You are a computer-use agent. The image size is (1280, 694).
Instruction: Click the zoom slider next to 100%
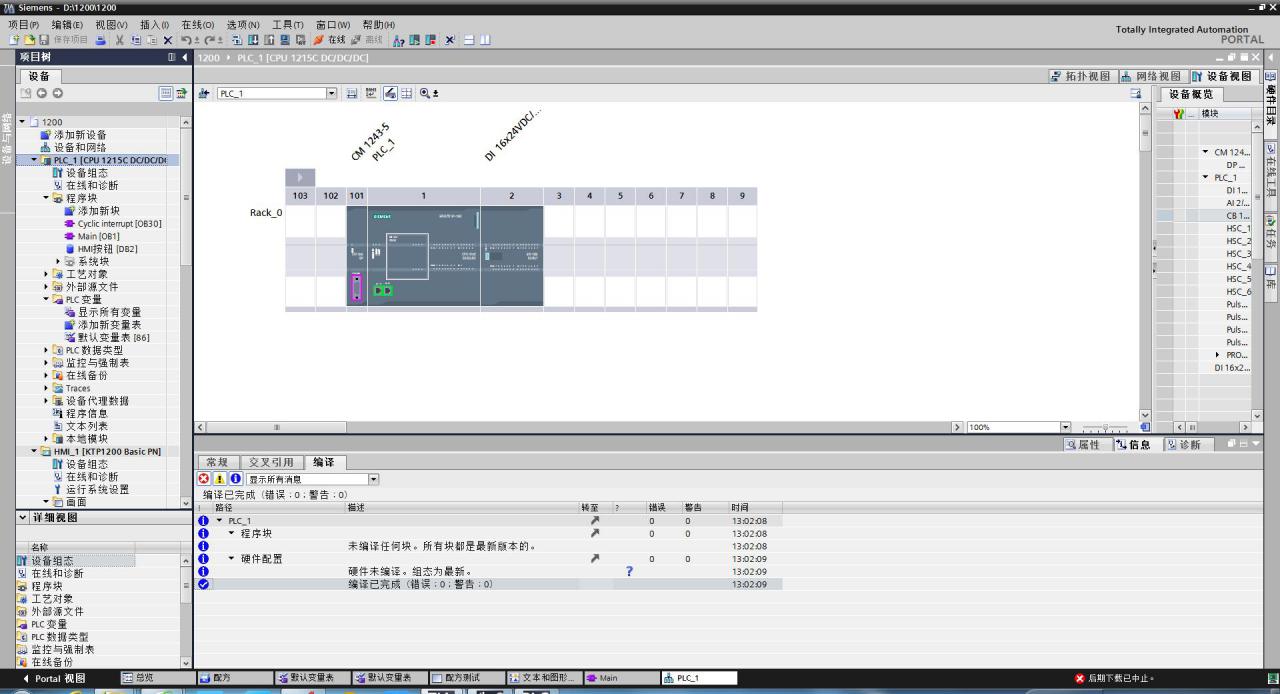point(1105,427)
